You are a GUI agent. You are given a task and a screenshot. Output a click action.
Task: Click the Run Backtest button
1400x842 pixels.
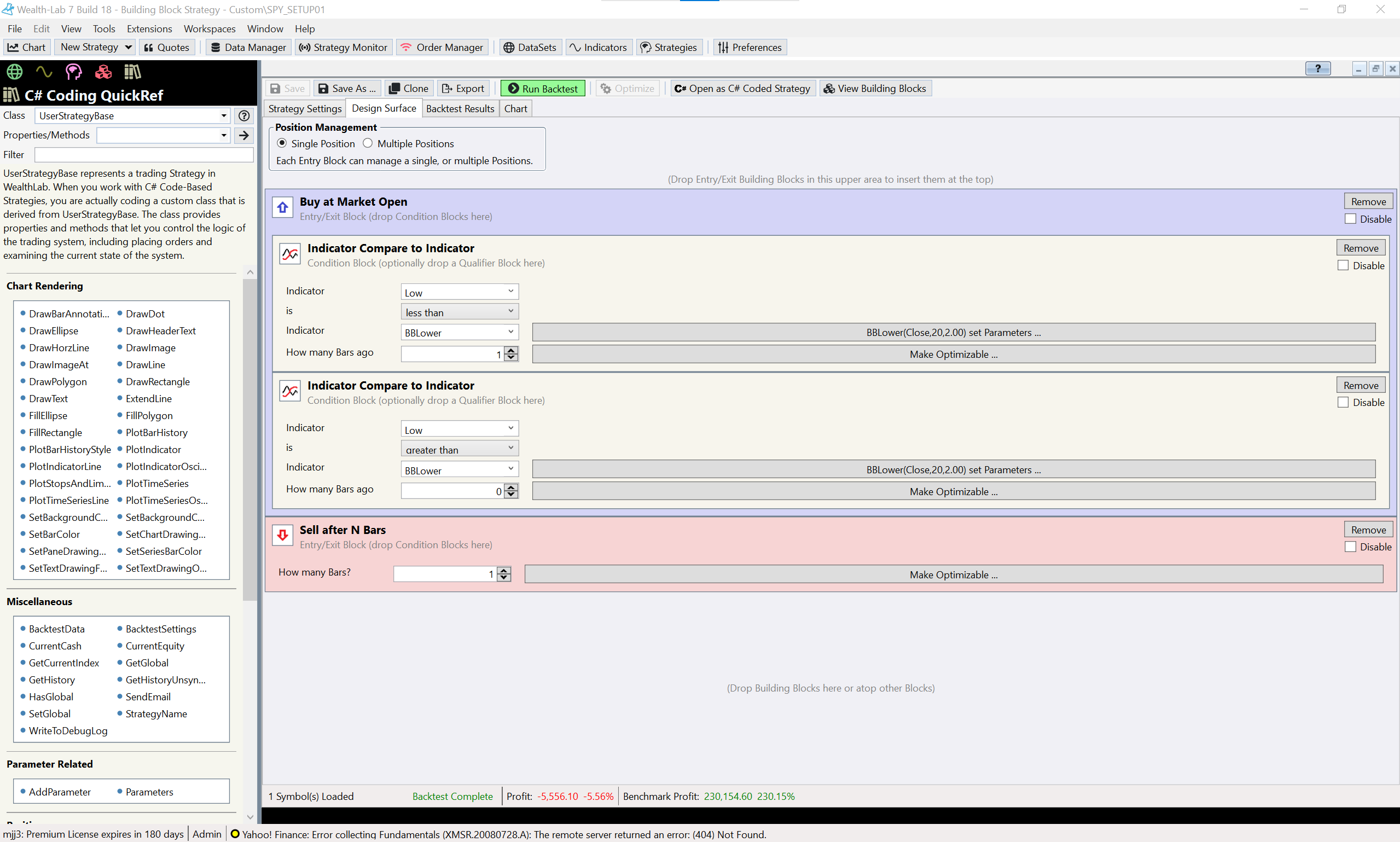click(542, 88)
